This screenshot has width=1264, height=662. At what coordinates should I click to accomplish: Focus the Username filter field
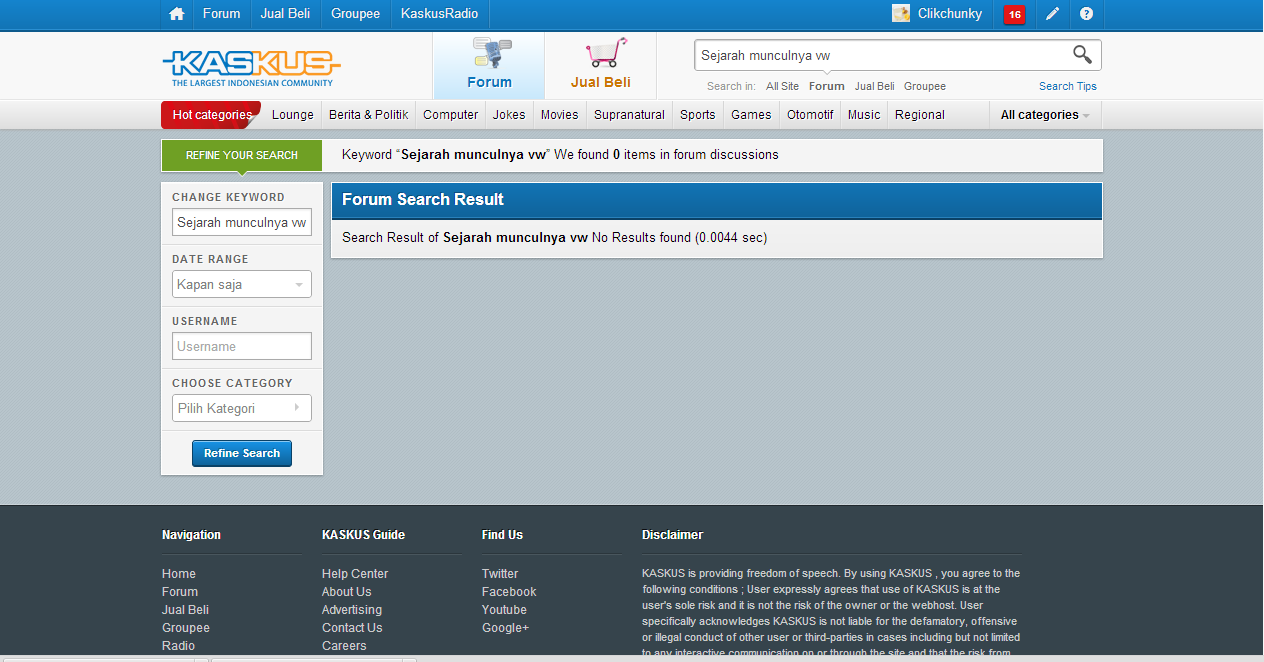[242, 346]
